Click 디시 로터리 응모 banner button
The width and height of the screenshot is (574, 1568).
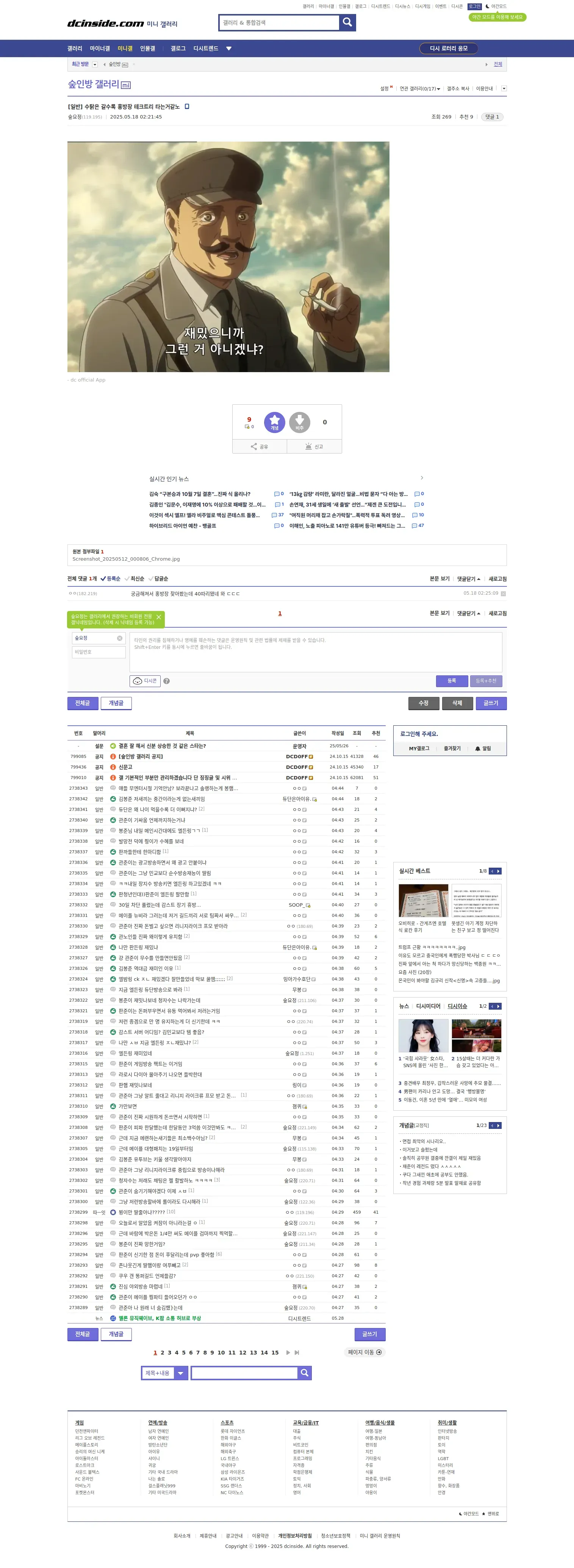coord(449,49)
